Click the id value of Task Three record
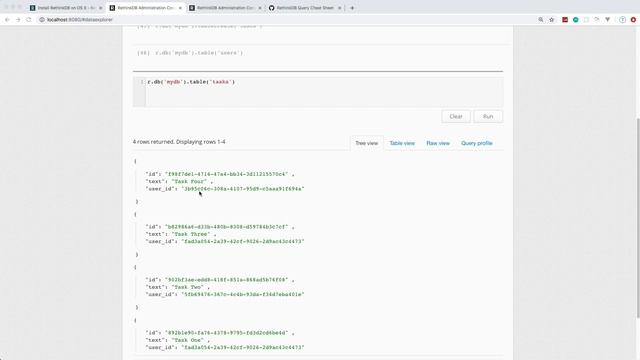 (x=227, y=227)
